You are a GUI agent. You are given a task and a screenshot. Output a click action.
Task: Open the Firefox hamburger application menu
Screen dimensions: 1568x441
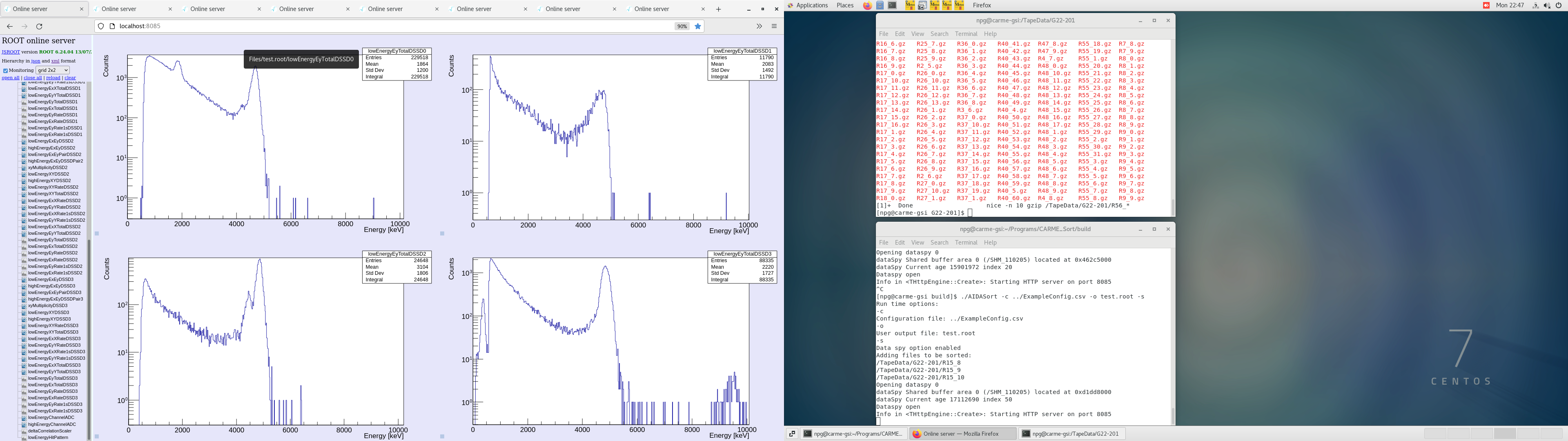tap(774, 27)
